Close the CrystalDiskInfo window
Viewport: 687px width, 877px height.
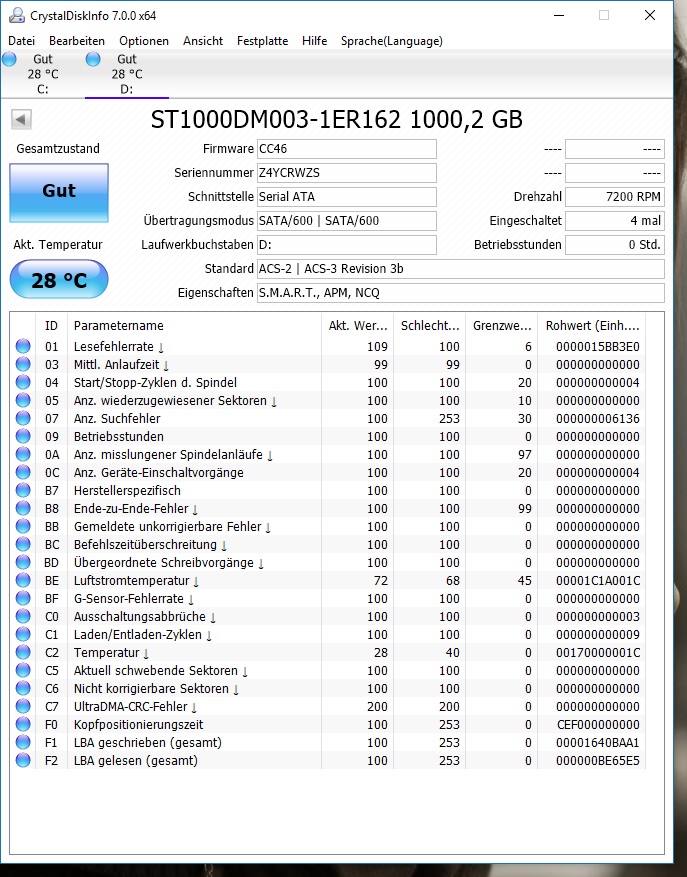tap(650, 15)
